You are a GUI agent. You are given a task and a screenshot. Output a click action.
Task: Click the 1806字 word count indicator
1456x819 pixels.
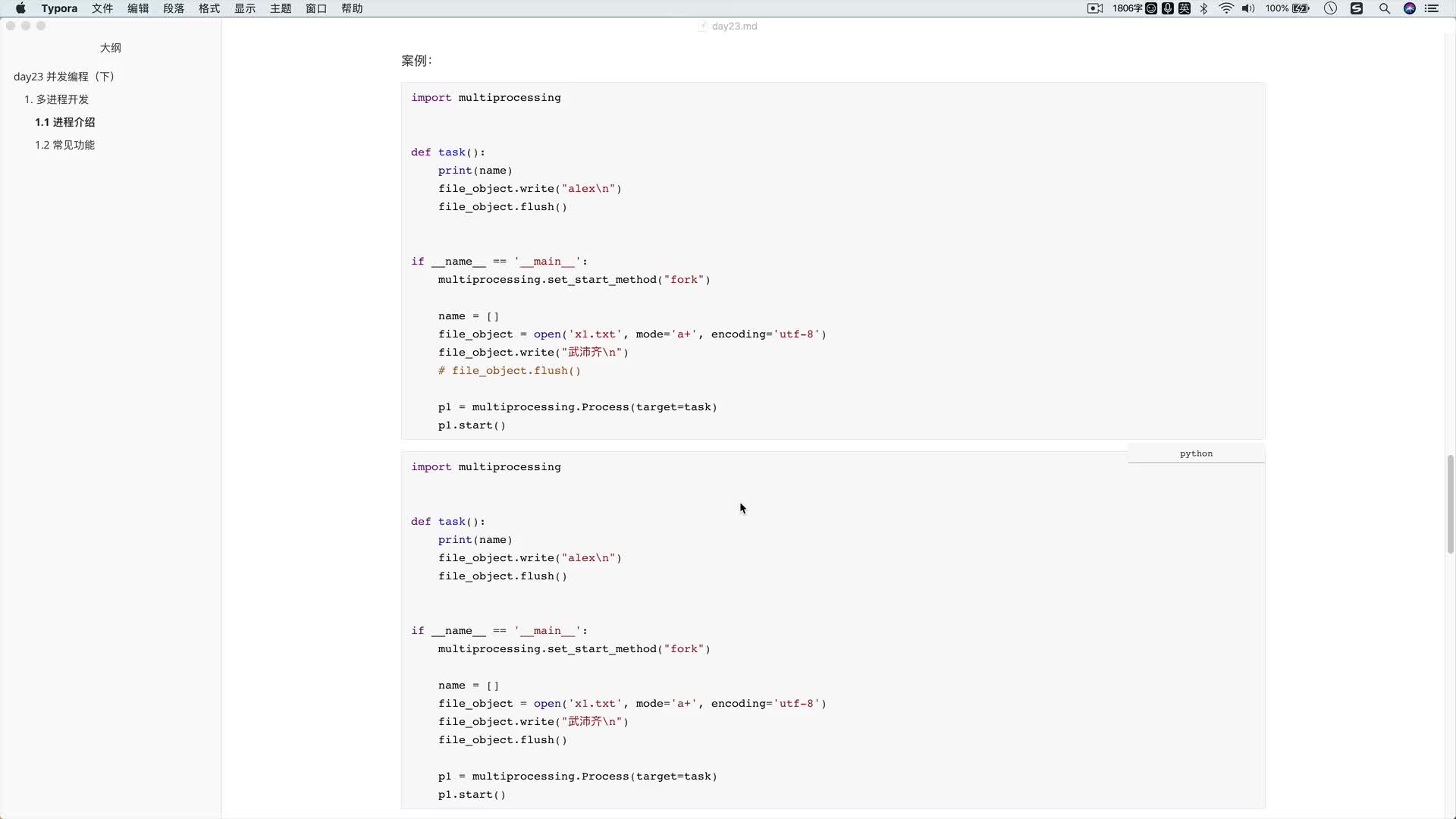tap(1127, 8)
